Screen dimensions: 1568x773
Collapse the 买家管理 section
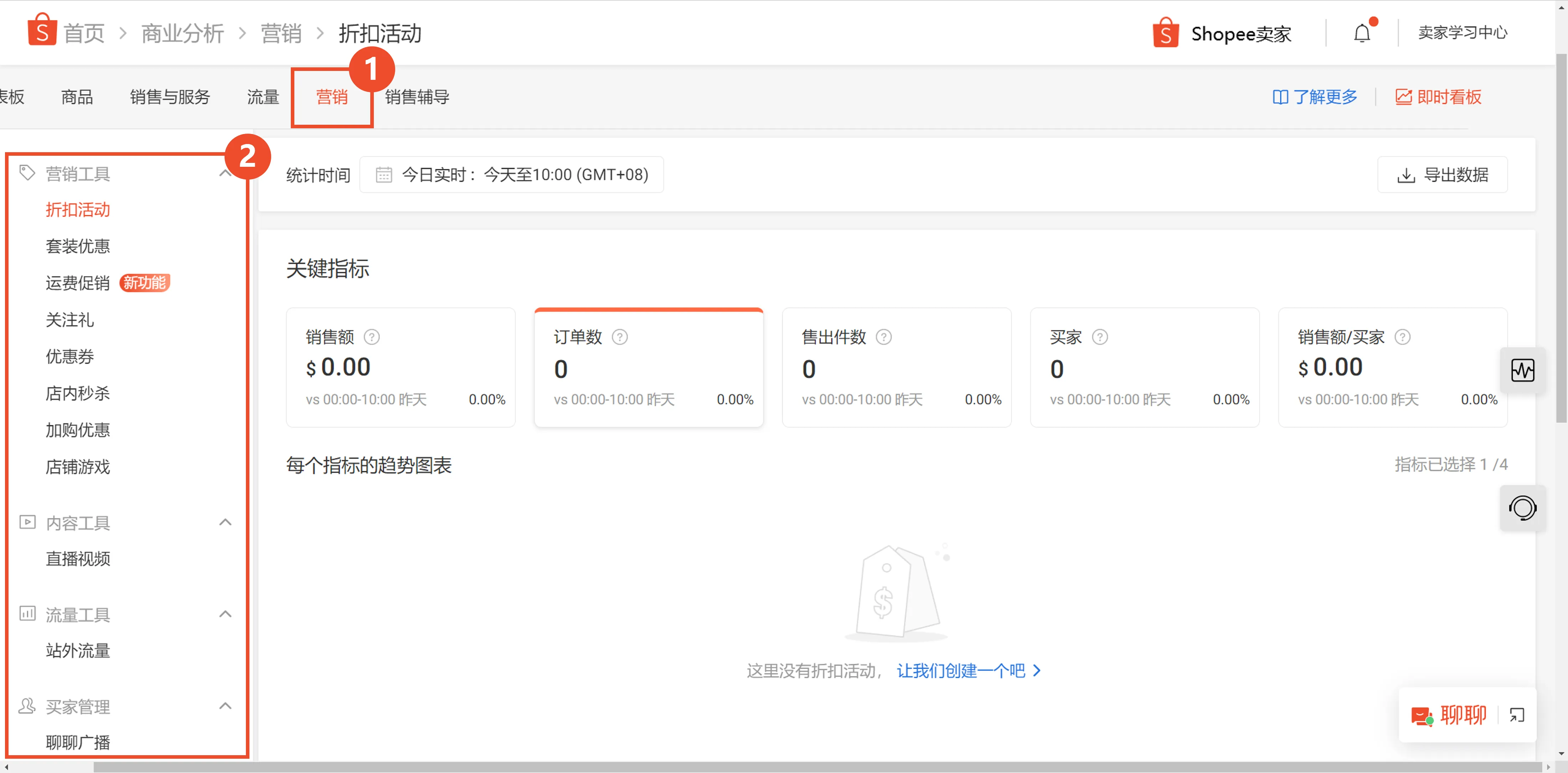click(x=225, y=706)
